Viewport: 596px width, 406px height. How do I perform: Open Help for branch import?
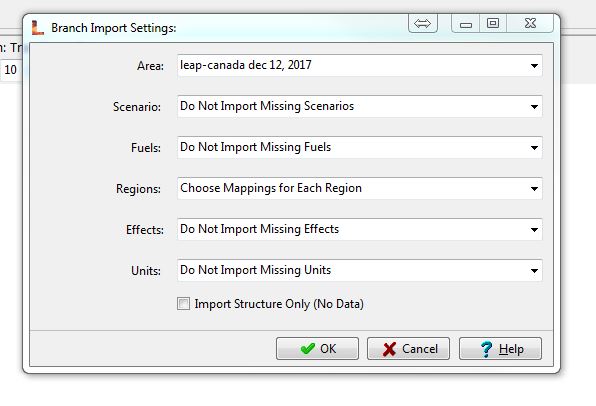click(x=501, y=349)
